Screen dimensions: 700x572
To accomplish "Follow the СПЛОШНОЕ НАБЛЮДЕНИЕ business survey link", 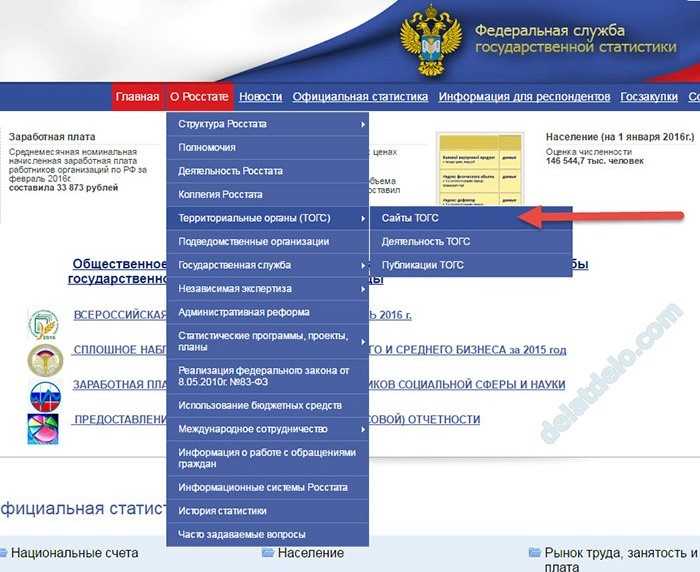I will tap(120, 350).
